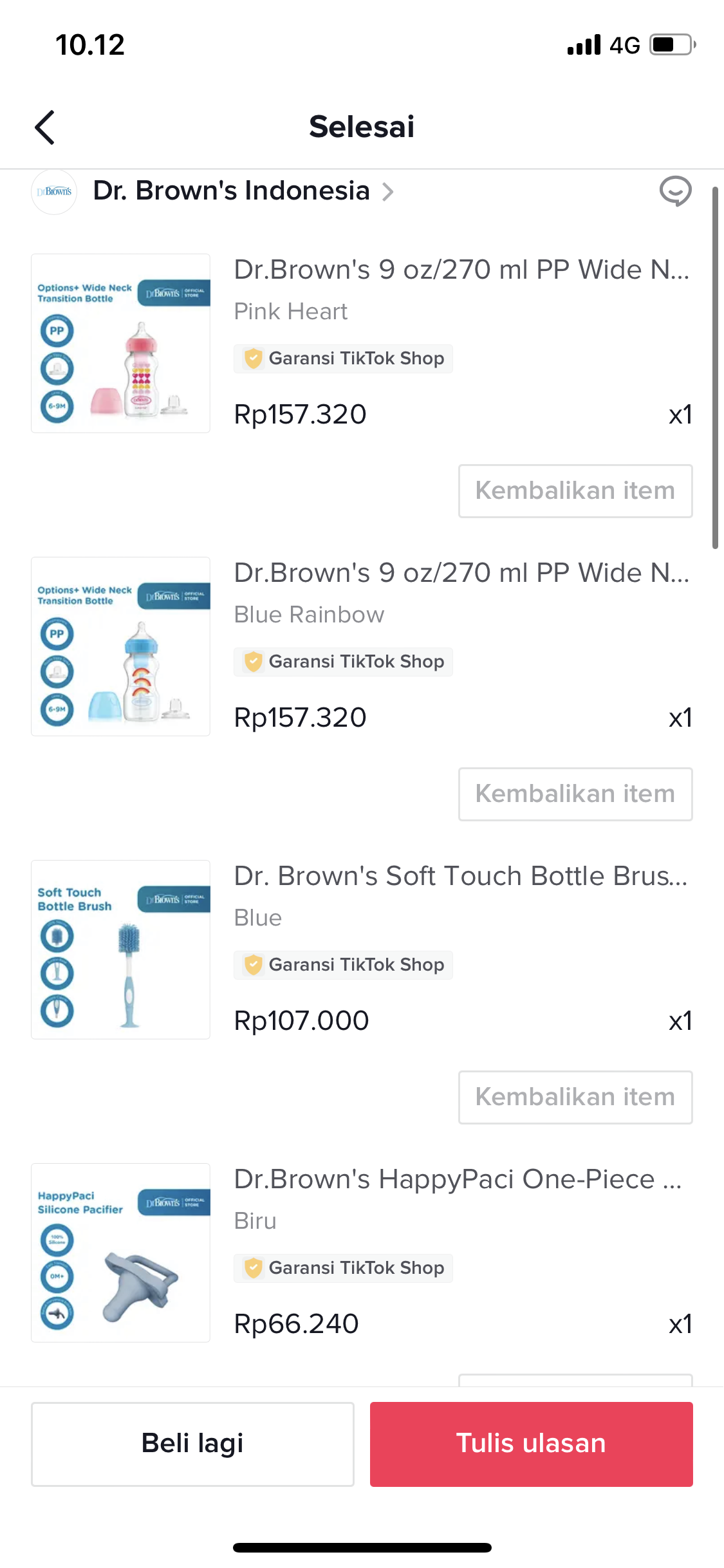Open Dr. Brown's Indonesia store name
Viewport: 724px width, 1568px height.
[x=231, y=191]
